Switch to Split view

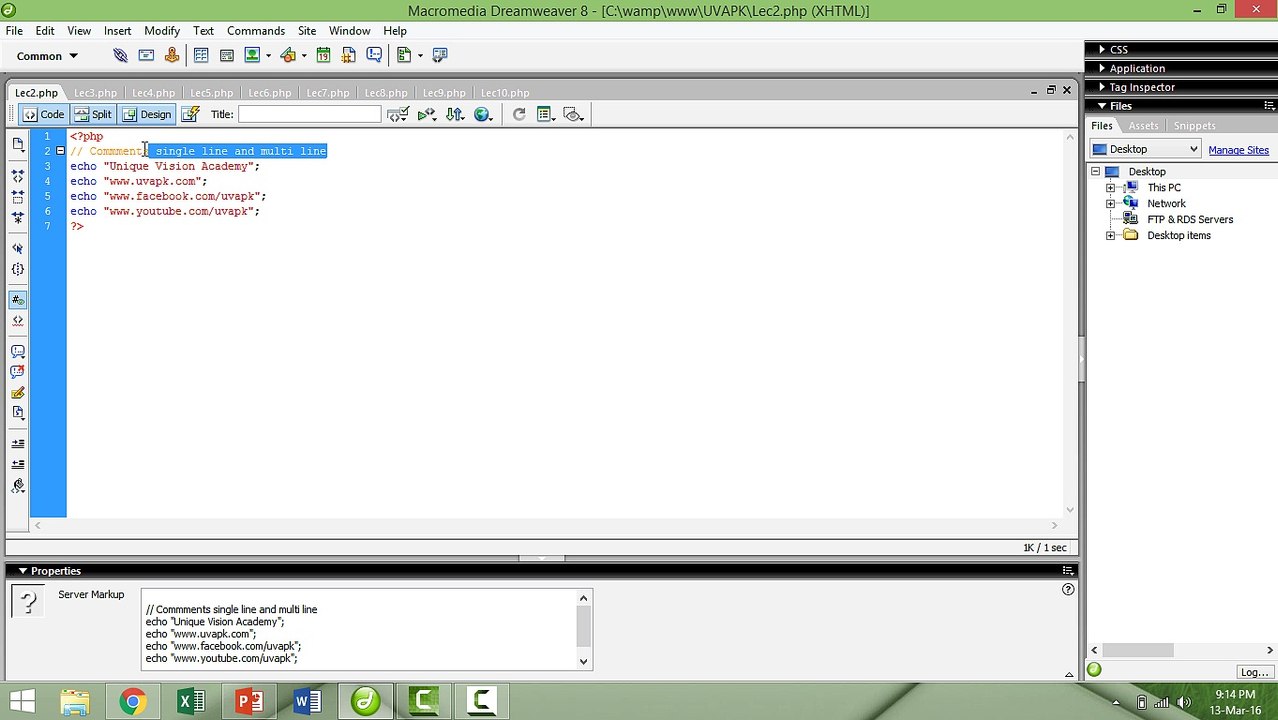pos(93,114)
